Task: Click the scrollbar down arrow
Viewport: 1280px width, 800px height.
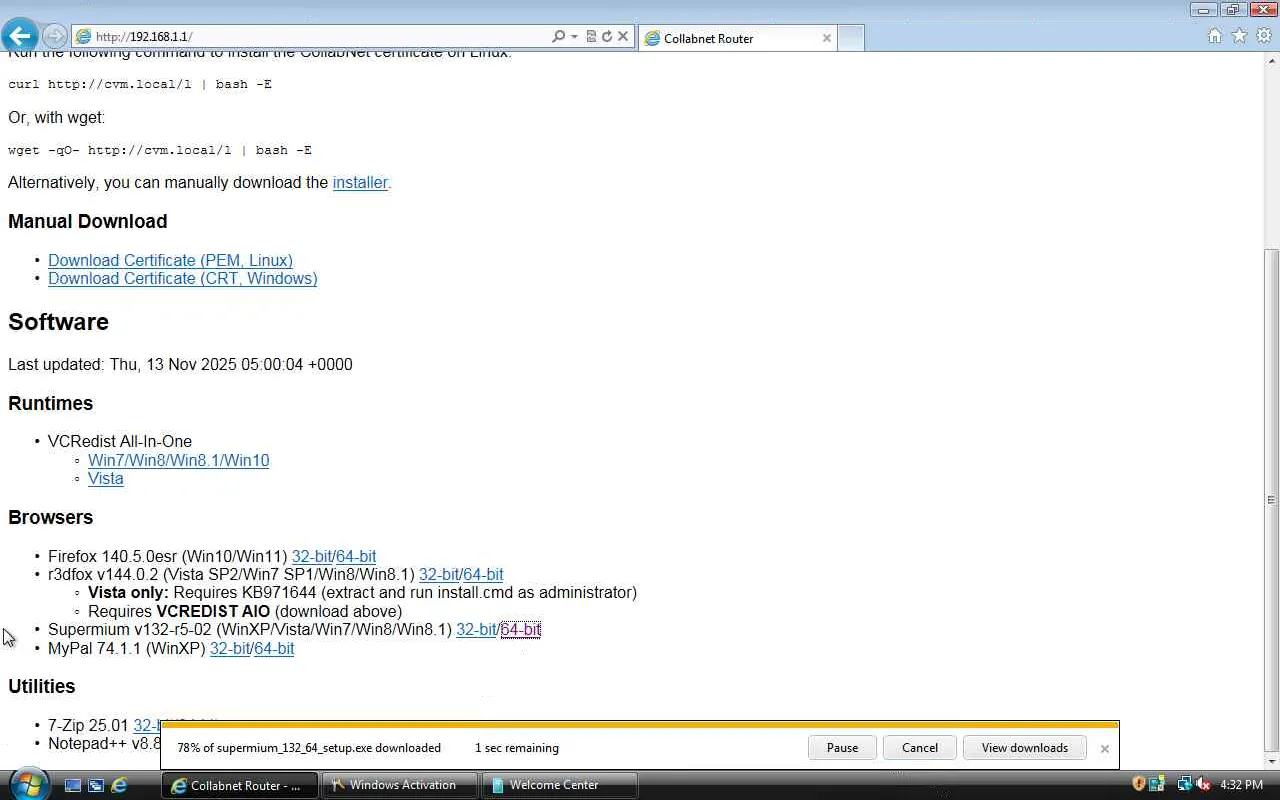Action: tap(1271, 762)
